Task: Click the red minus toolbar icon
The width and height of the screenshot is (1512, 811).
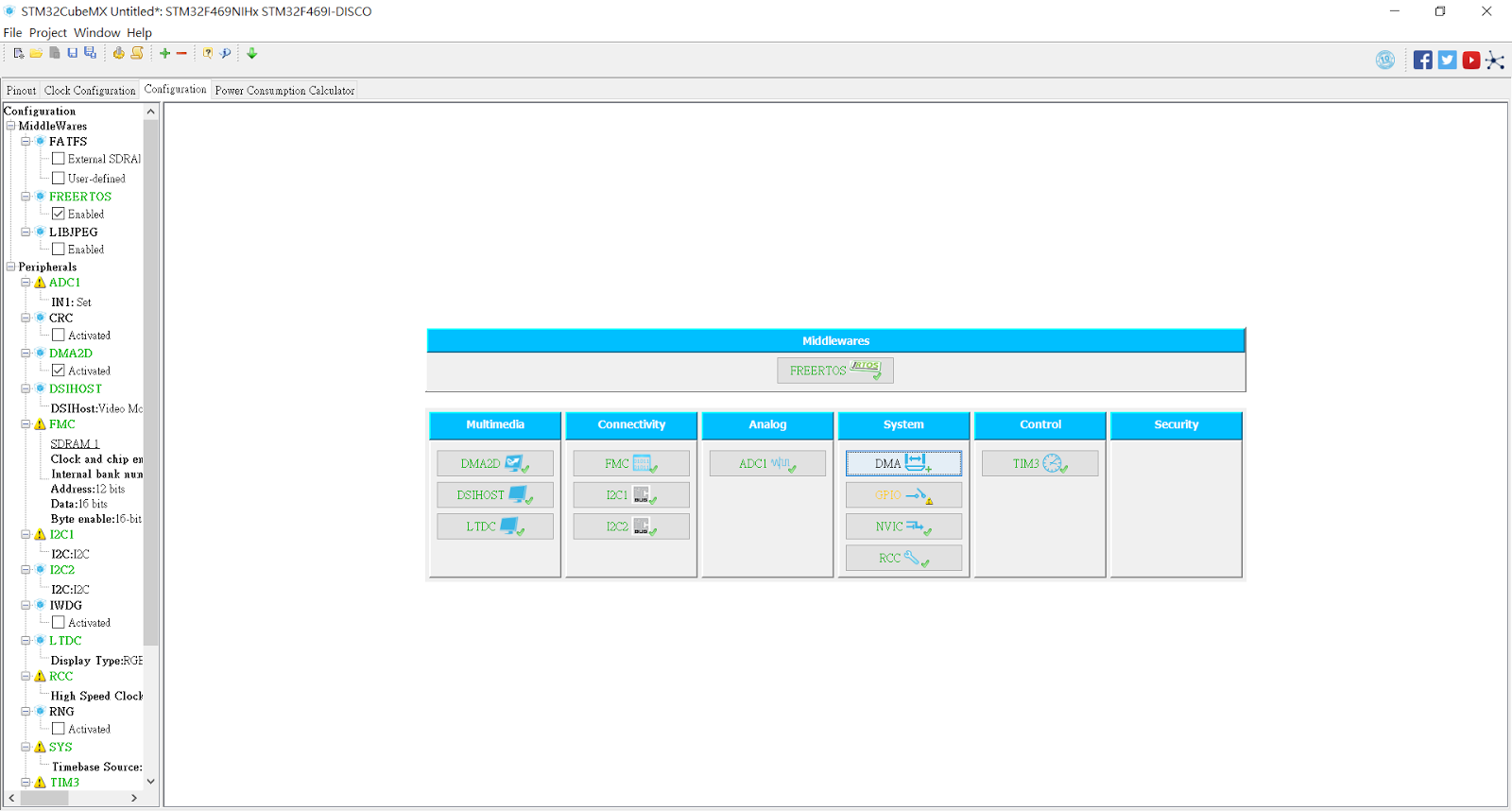Action: tap(181, 54)
